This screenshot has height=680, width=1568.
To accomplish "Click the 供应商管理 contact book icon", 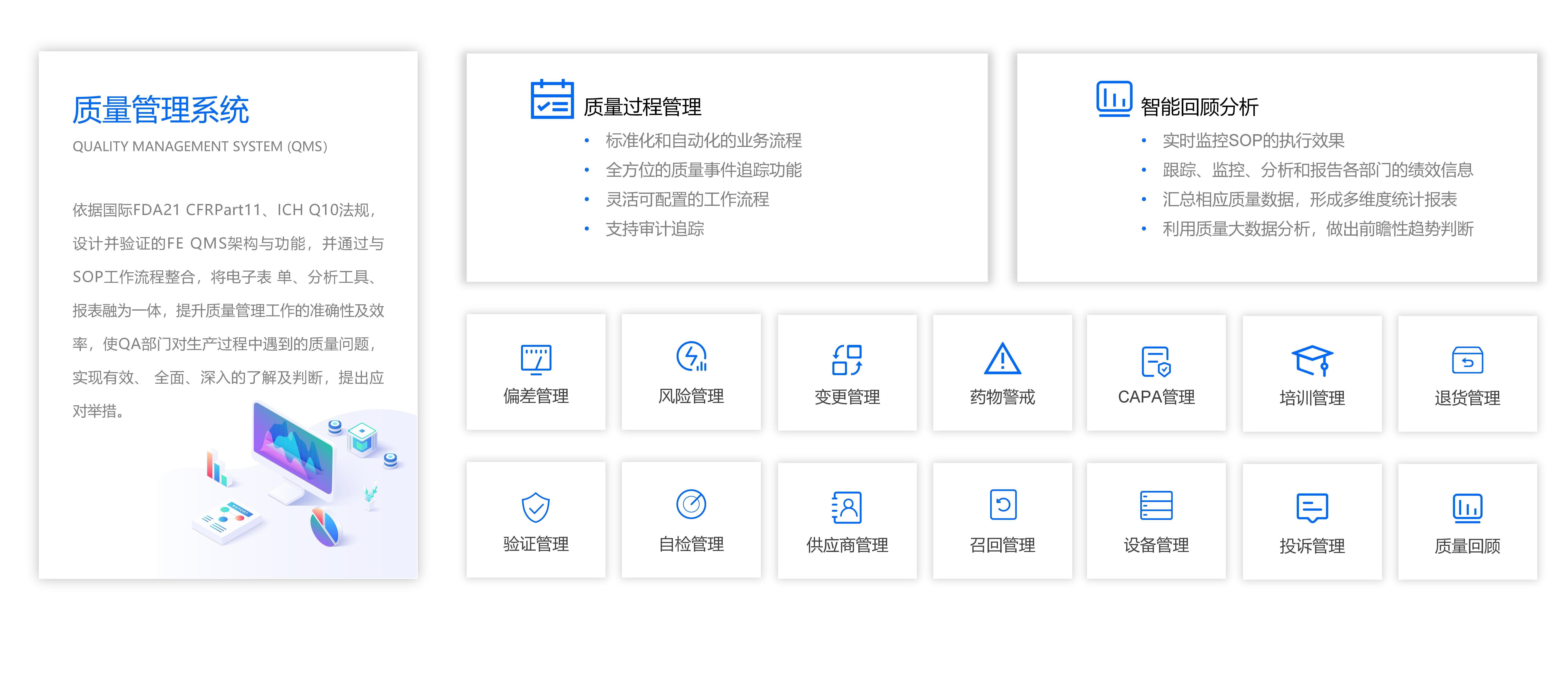I will pyautogui.click(x=847, y=507).
